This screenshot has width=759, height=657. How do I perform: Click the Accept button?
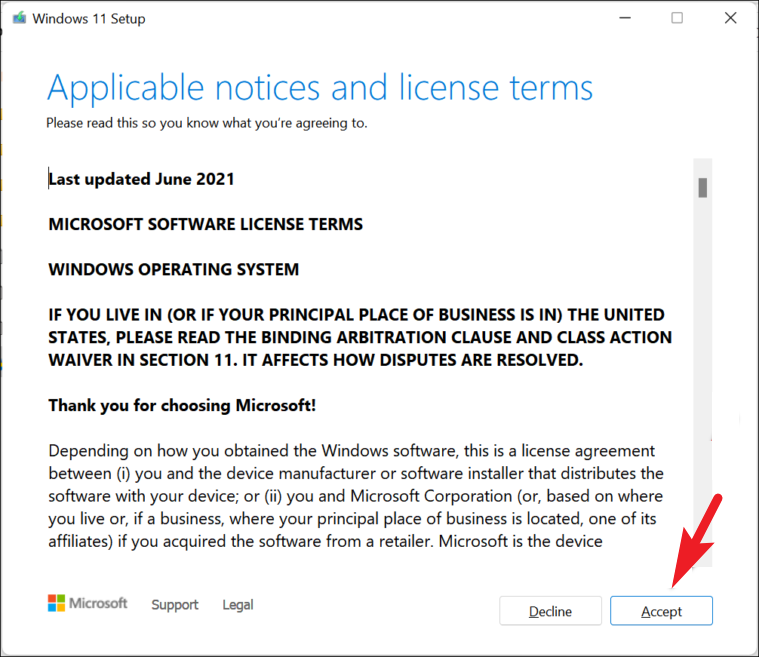tap(661, 611)
